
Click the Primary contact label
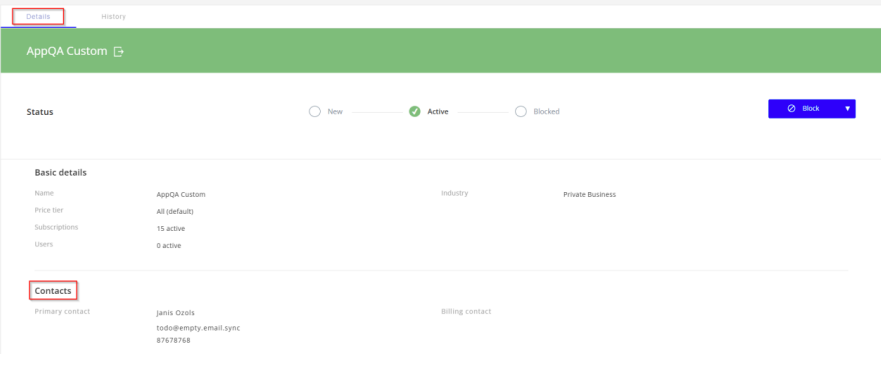62,311
